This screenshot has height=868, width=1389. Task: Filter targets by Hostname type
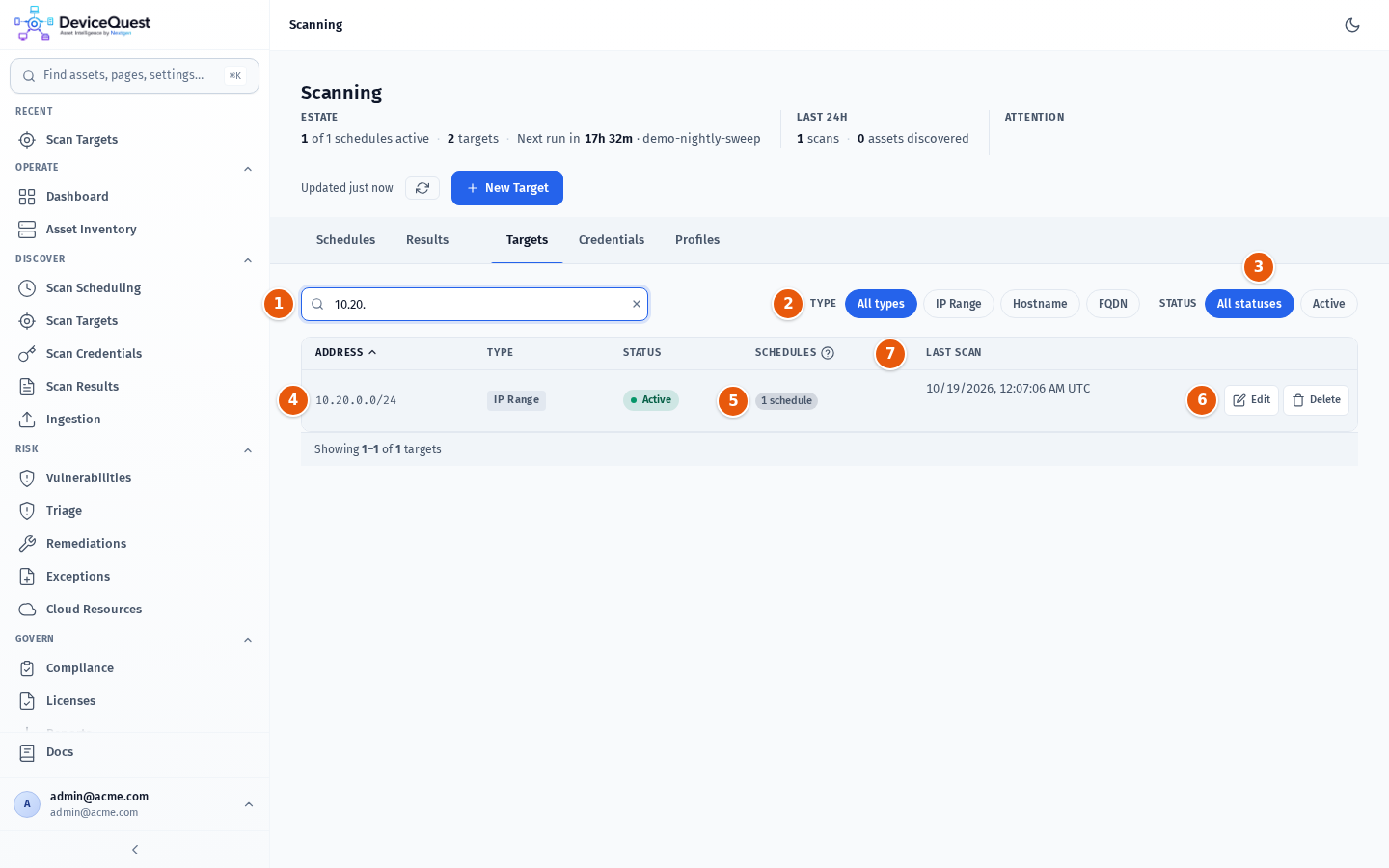coord(1040,304)
